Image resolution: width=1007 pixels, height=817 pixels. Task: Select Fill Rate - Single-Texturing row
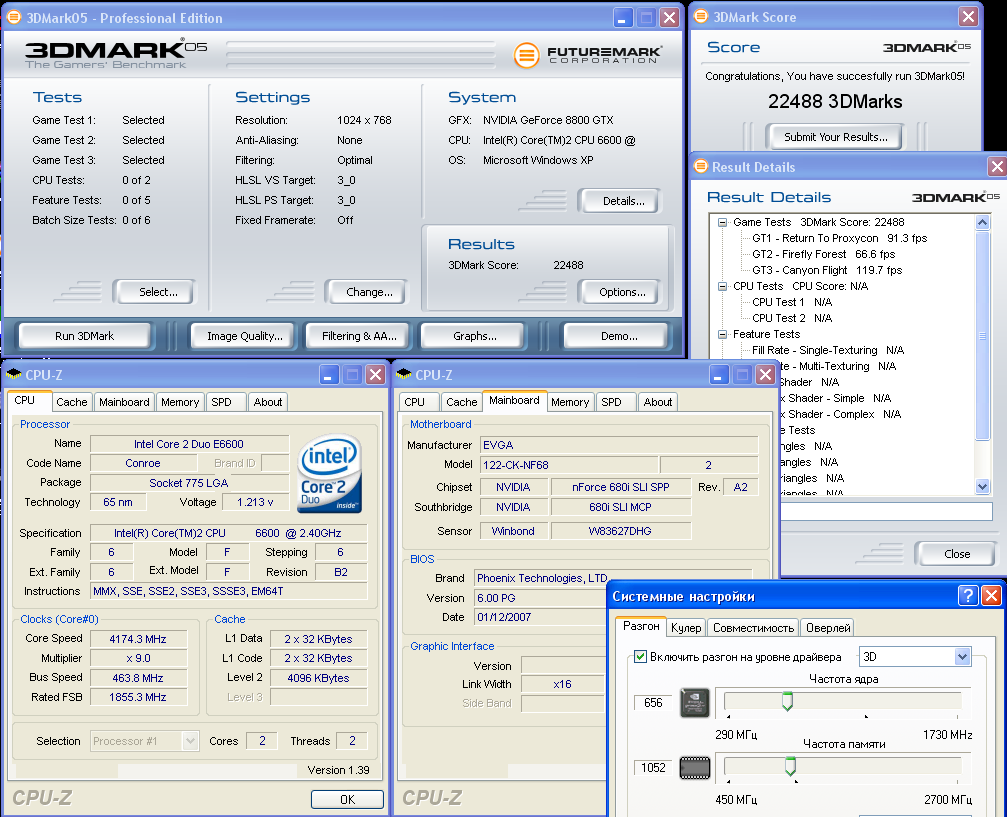coord(828,350)
